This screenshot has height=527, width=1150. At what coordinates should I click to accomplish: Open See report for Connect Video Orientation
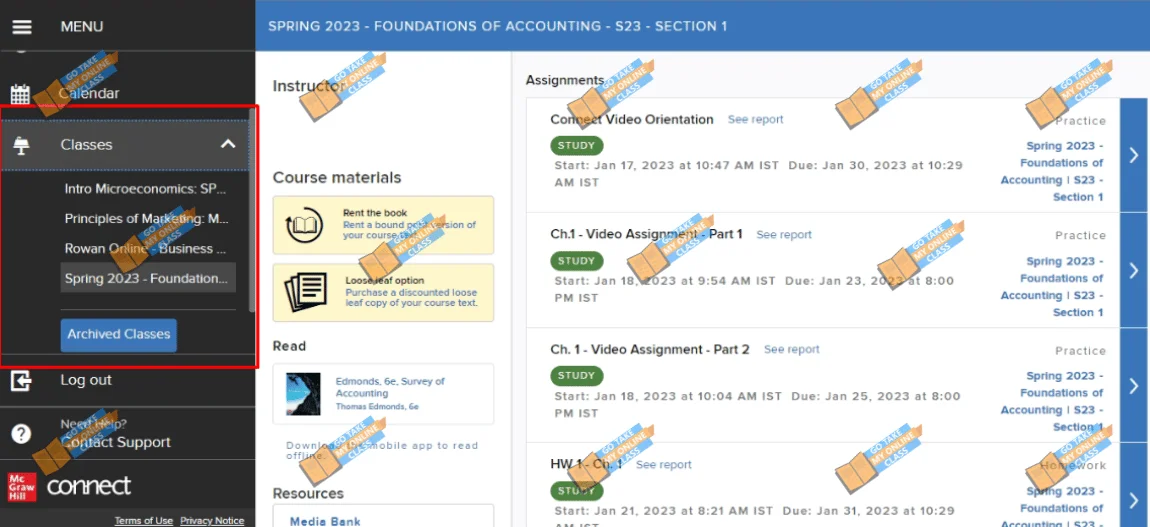(755, 120)
